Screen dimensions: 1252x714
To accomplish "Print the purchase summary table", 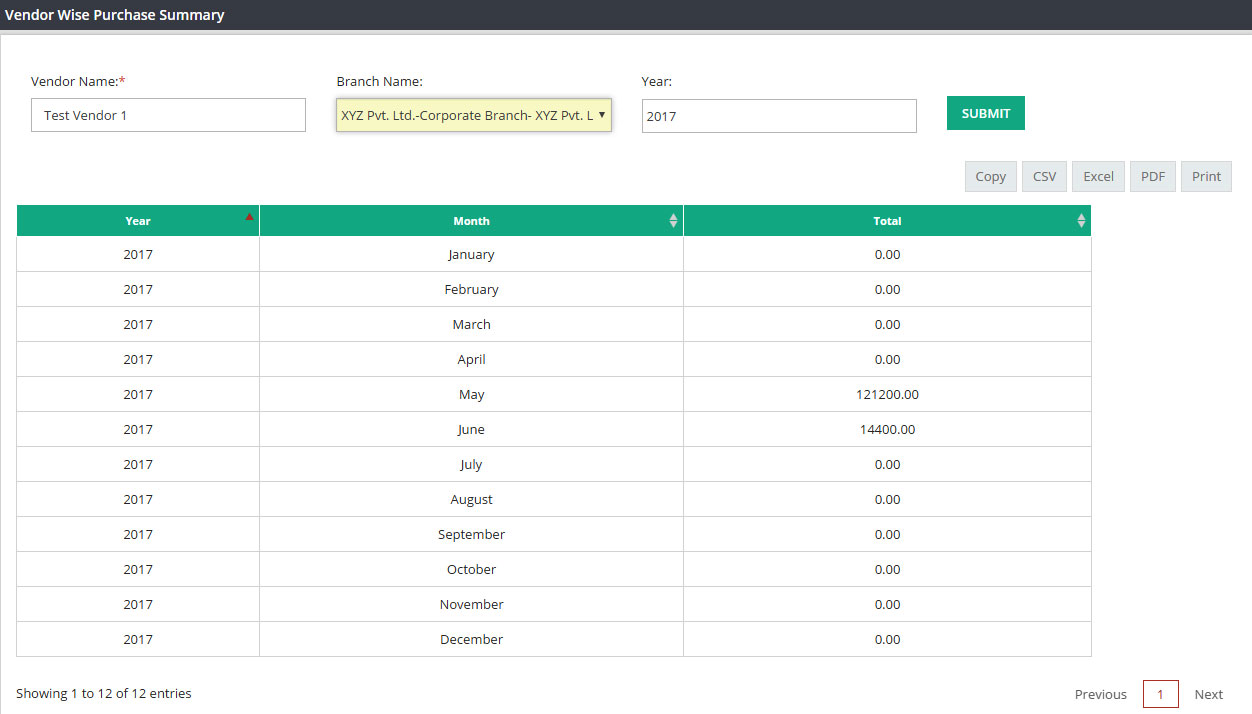I will [1207, 176].
